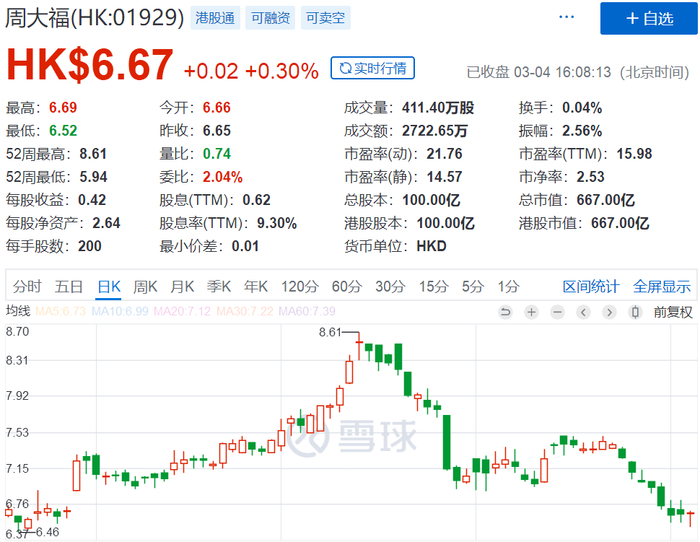Zoom out the K-line chart
The width and height of the screenshot is (700, 542).
557,312
